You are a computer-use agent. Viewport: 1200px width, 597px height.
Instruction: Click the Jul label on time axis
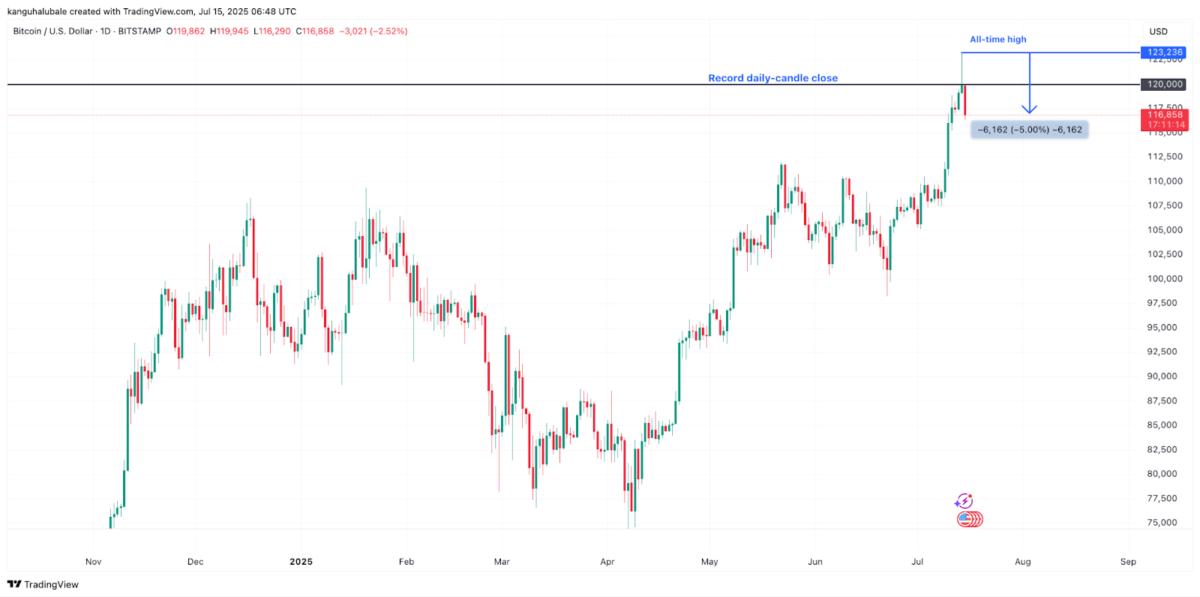[x=918, y=562]
